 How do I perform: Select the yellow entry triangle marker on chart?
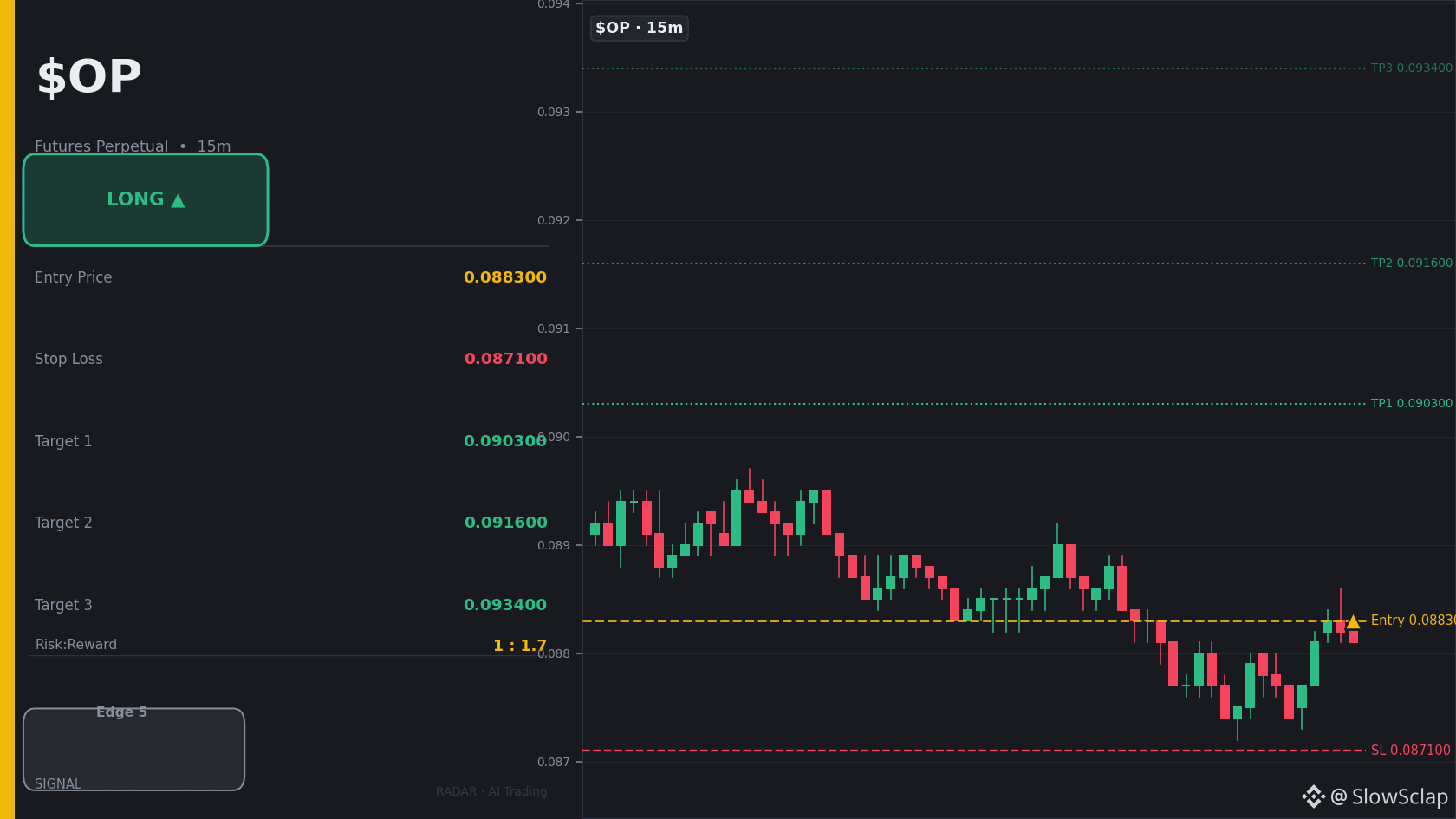click(1353, 621)
